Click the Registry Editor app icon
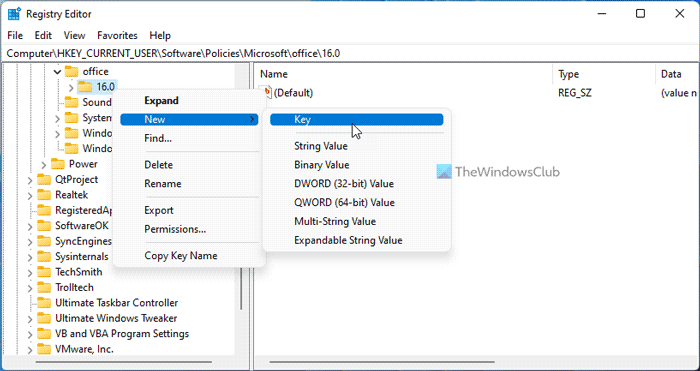700x371 pixels. pyautogui.click(x=14, y=14)
